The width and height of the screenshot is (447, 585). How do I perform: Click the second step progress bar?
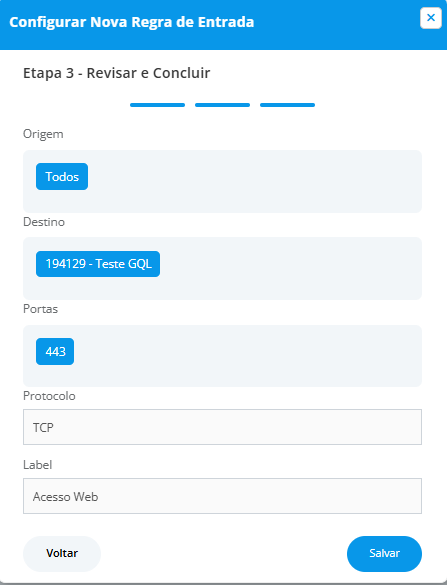click(x=222, y=105)
